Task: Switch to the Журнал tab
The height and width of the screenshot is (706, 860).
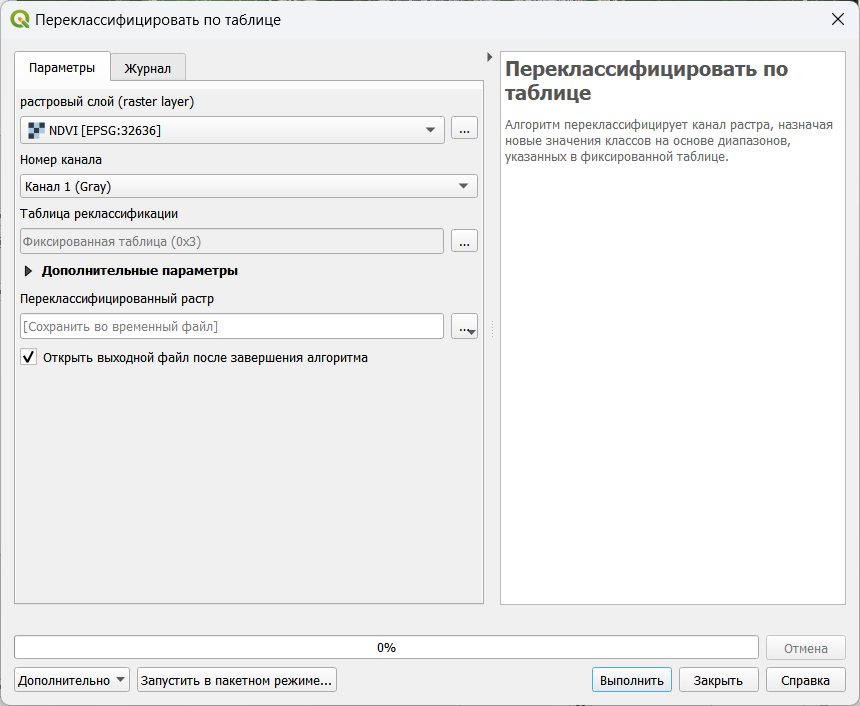Action: tap(147, 68)
